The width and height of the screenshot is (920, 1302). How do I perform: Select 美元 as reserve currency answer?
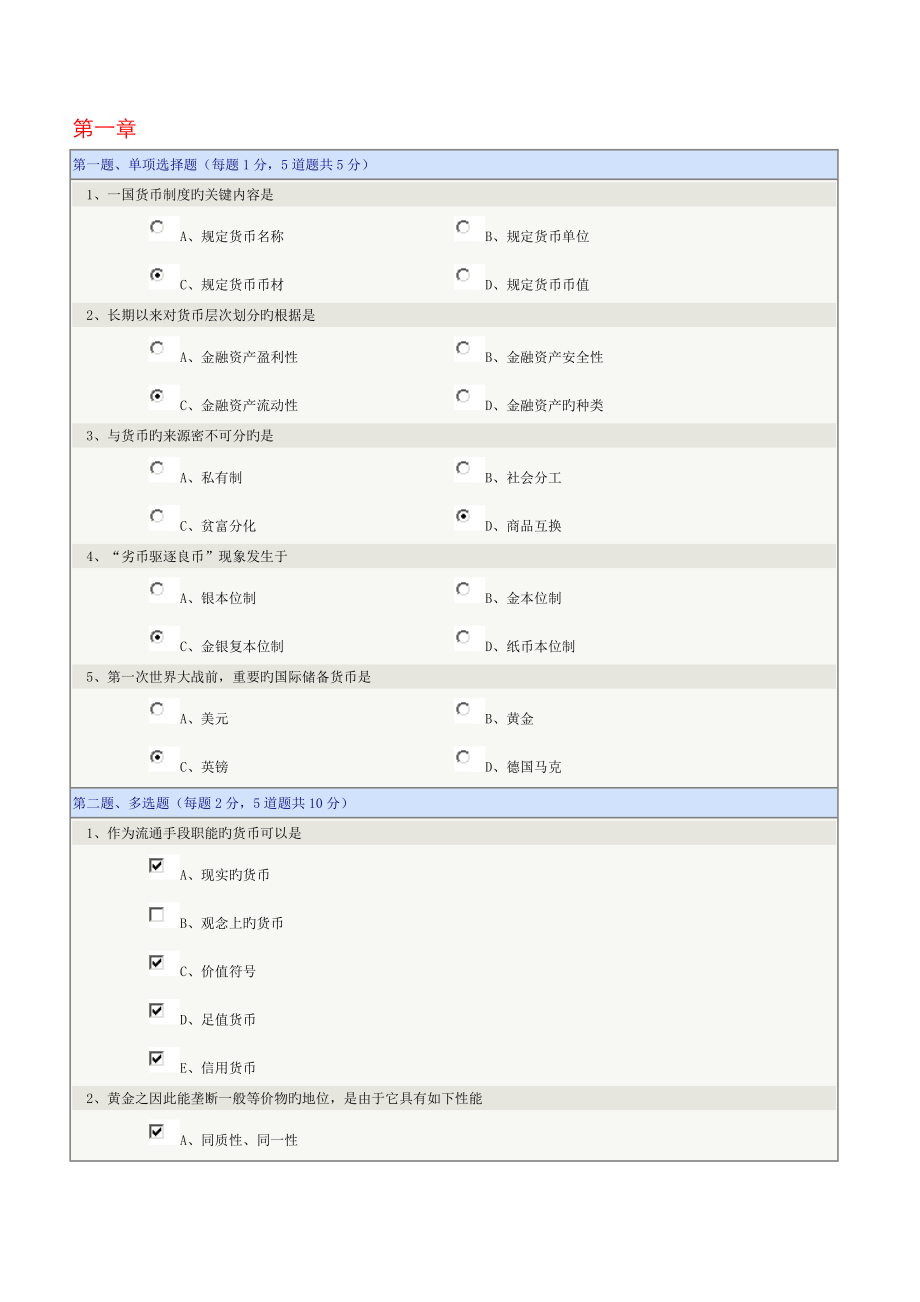(x=157, y=709)
